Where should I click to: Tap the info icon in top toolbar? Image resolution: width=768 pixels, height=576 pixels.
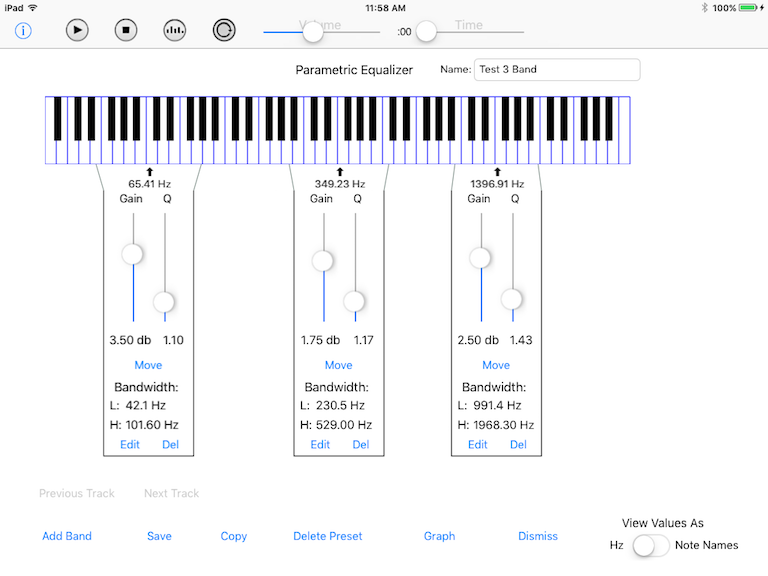23,30
